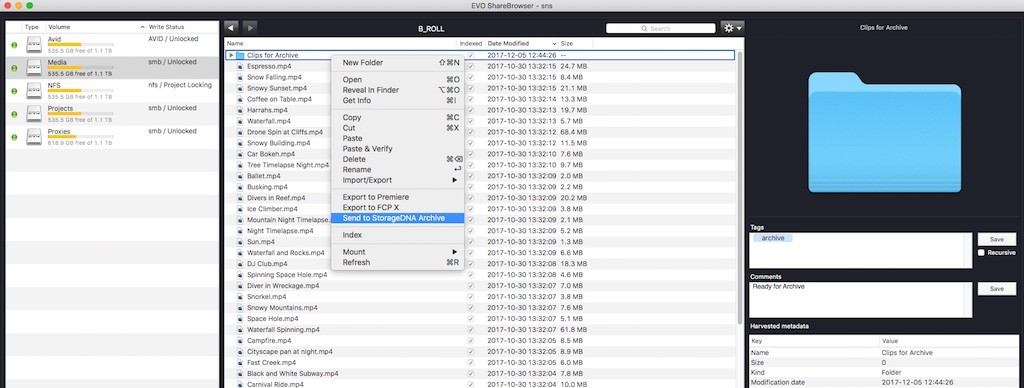The width and height of the screenshot is (1024, 388).
Task: Open the gear settings dropdown
Action: pyautogui.click(x=732, y=28)
